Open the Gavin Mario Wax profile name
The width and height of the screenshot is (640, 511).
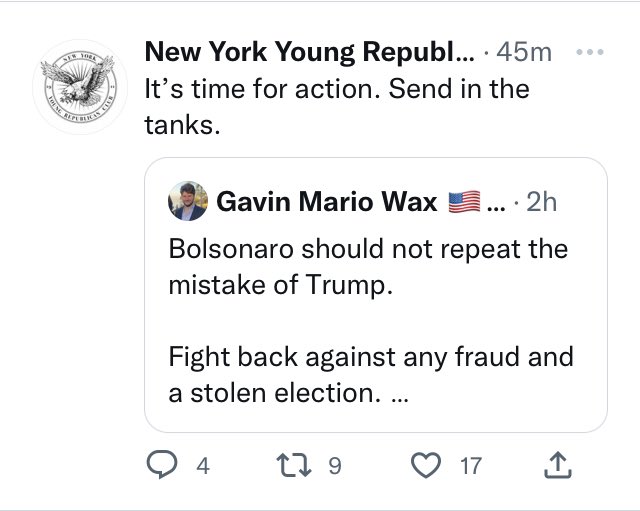pyautogui.click(x=327, y=203)
